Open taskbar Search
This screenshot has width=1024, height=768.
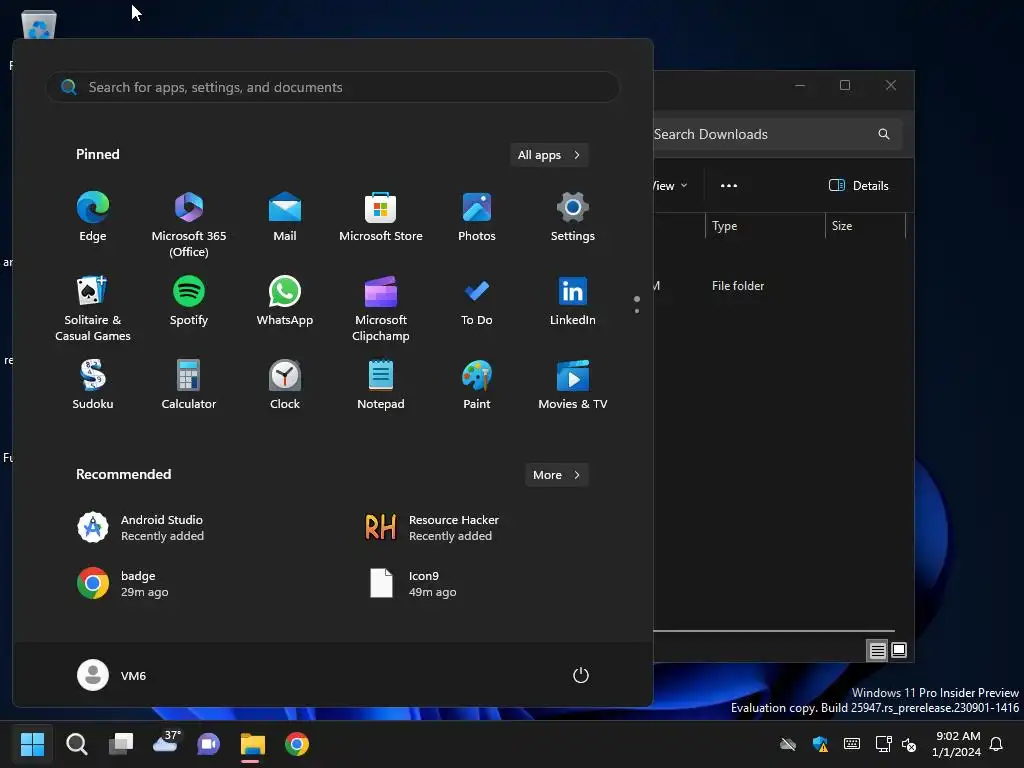(x=76, y=744)
